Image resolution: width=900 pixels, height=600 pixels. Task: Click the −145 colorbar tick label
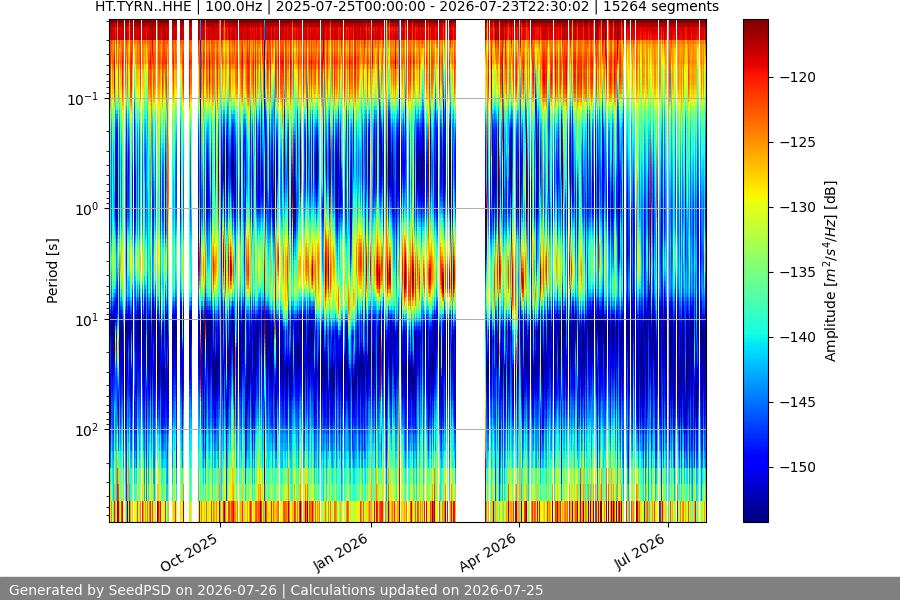coord(798,402)
